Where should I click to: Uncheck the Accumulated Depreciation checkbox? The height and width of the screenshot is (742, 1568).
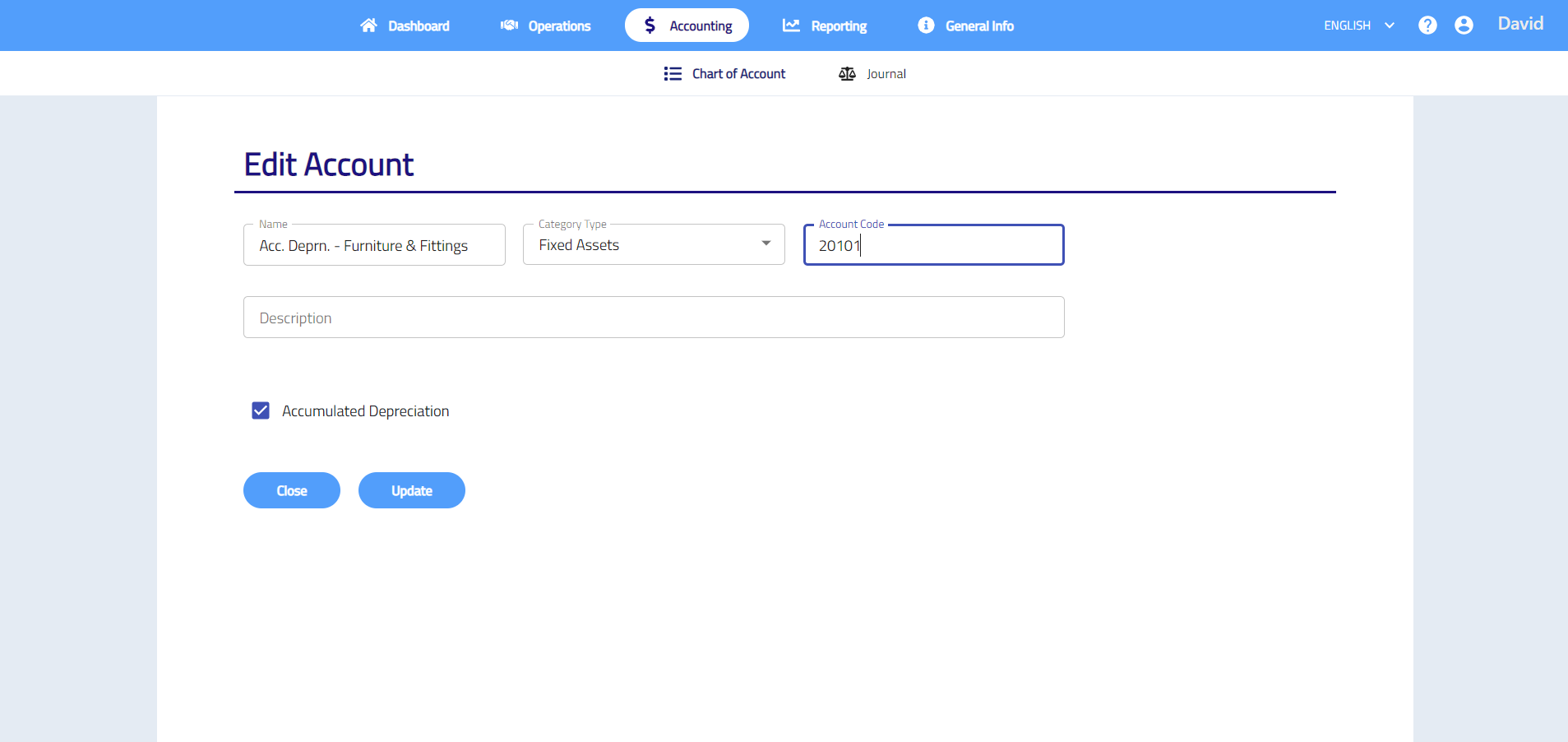pos(261,410)
